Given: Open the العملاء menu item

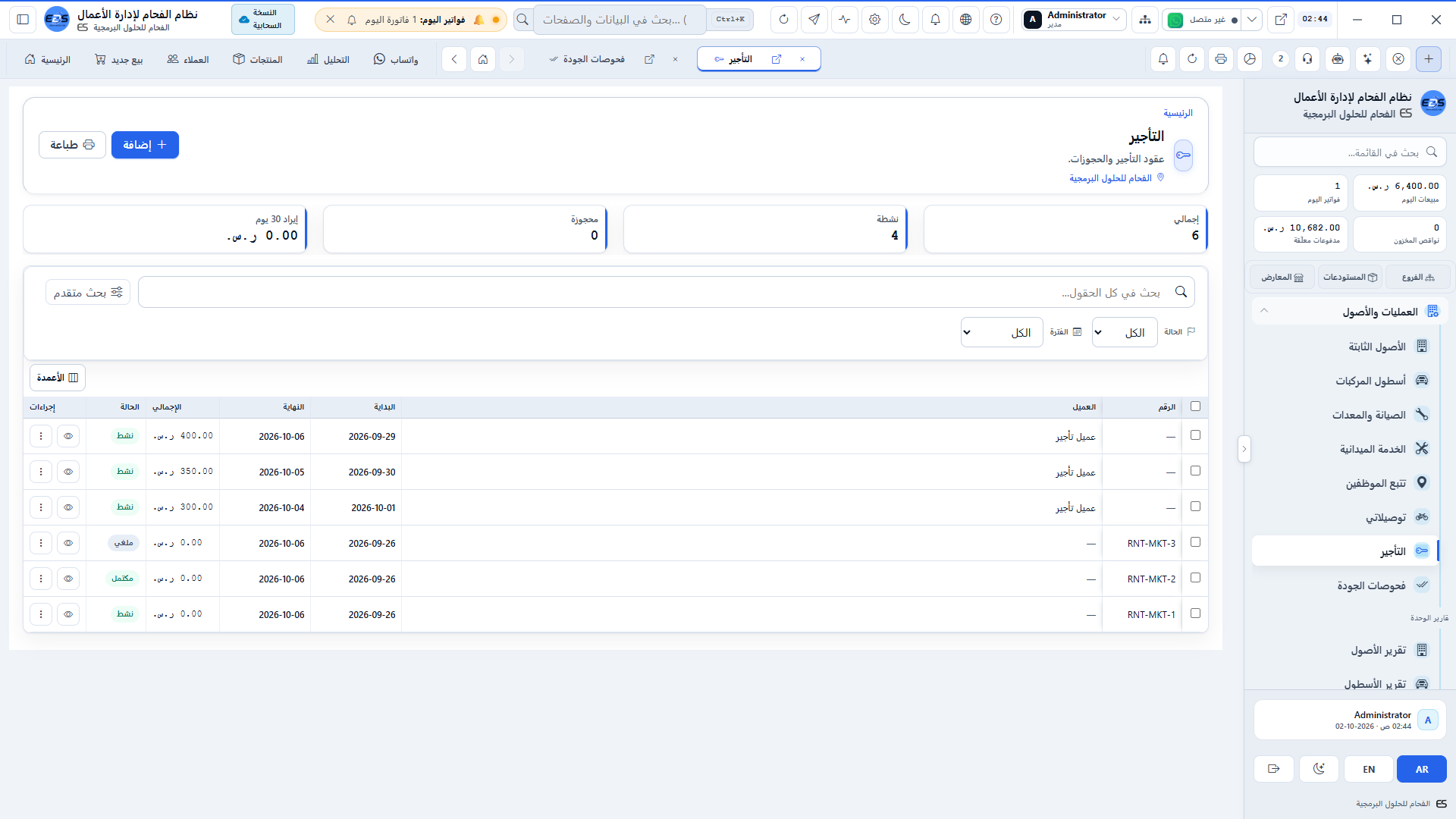Looking at the screenshot, I should [188, 59].
